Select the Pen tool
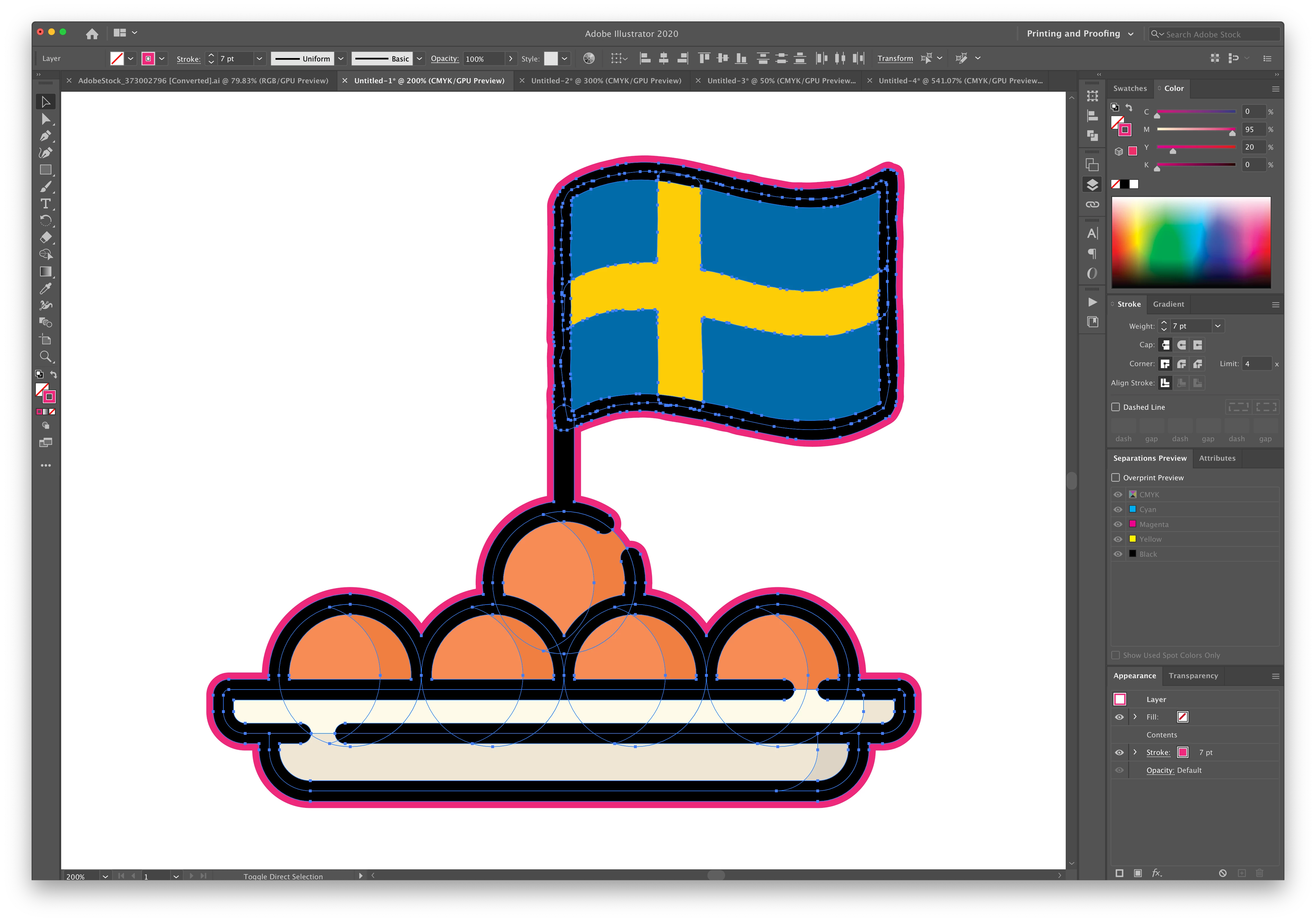 pyautogui.click(x=46, y=136)
